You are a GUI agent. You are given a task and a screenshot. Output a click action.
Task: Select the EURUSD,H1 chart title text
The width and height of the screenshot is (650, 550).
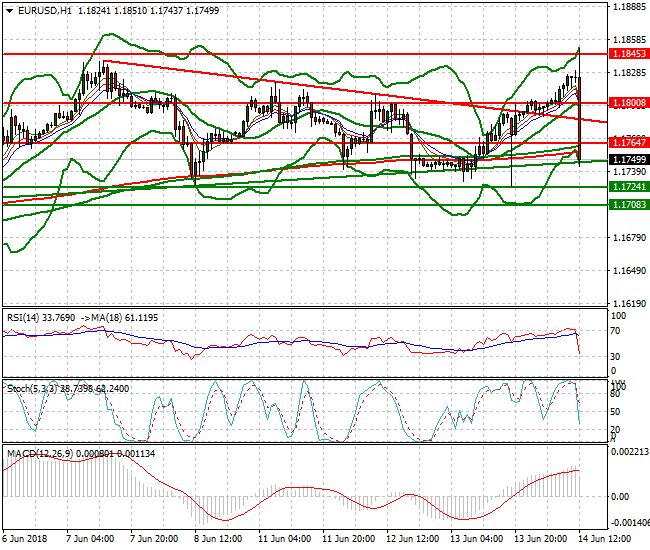point(45,11)
